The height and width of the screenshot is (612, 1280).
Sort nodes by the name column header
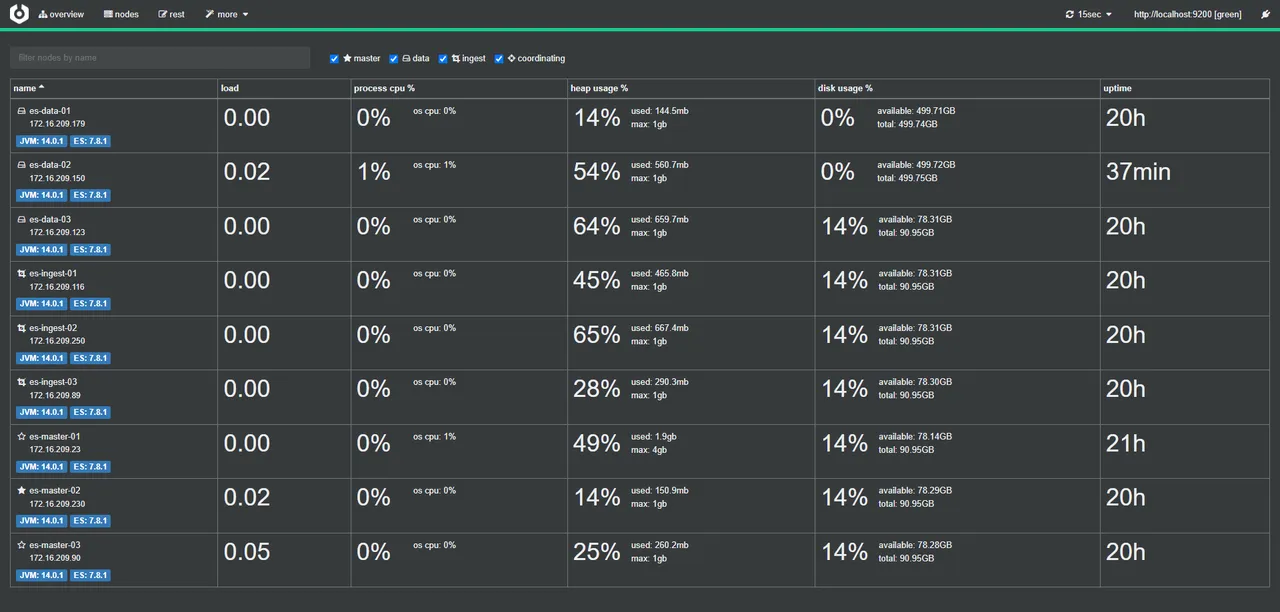click(x=26, y=88)
